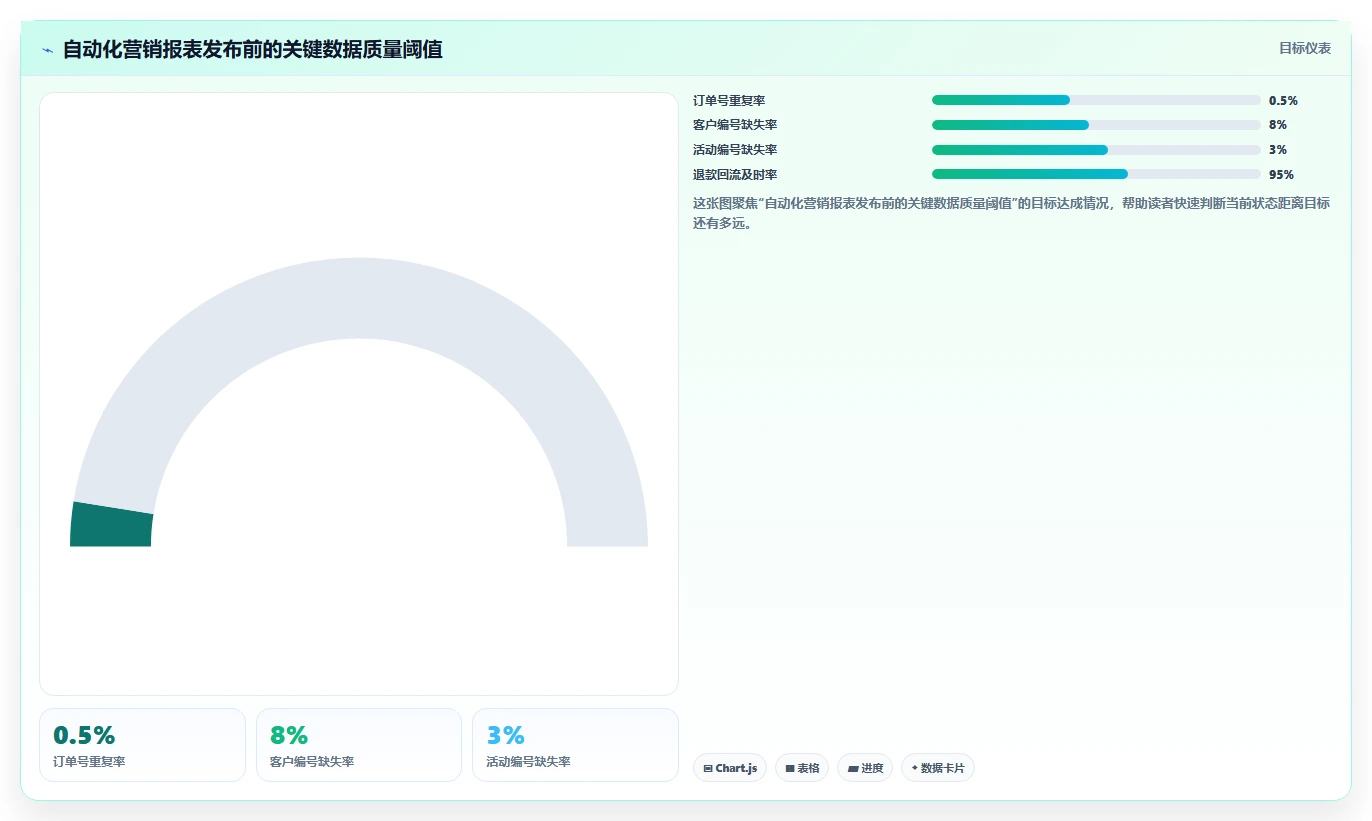Viewport: 1372px width, 821px height.
Task: Click the 活动编号缺失率 progress bar
Action: point(1096,150)
